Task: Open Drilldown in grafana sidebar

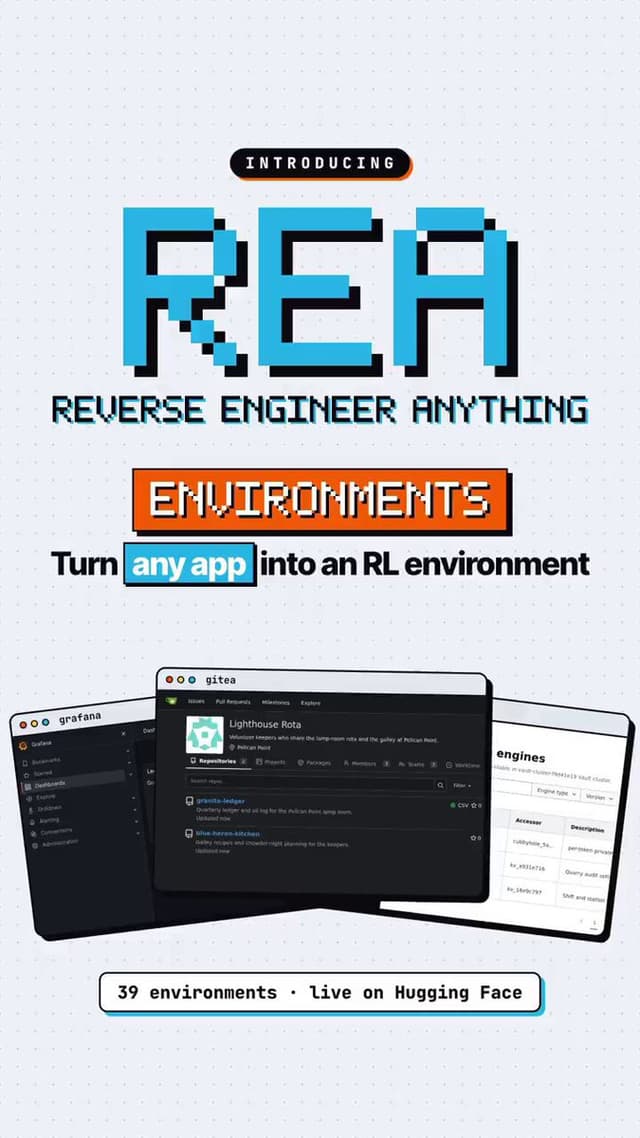Action: (50, 809)
